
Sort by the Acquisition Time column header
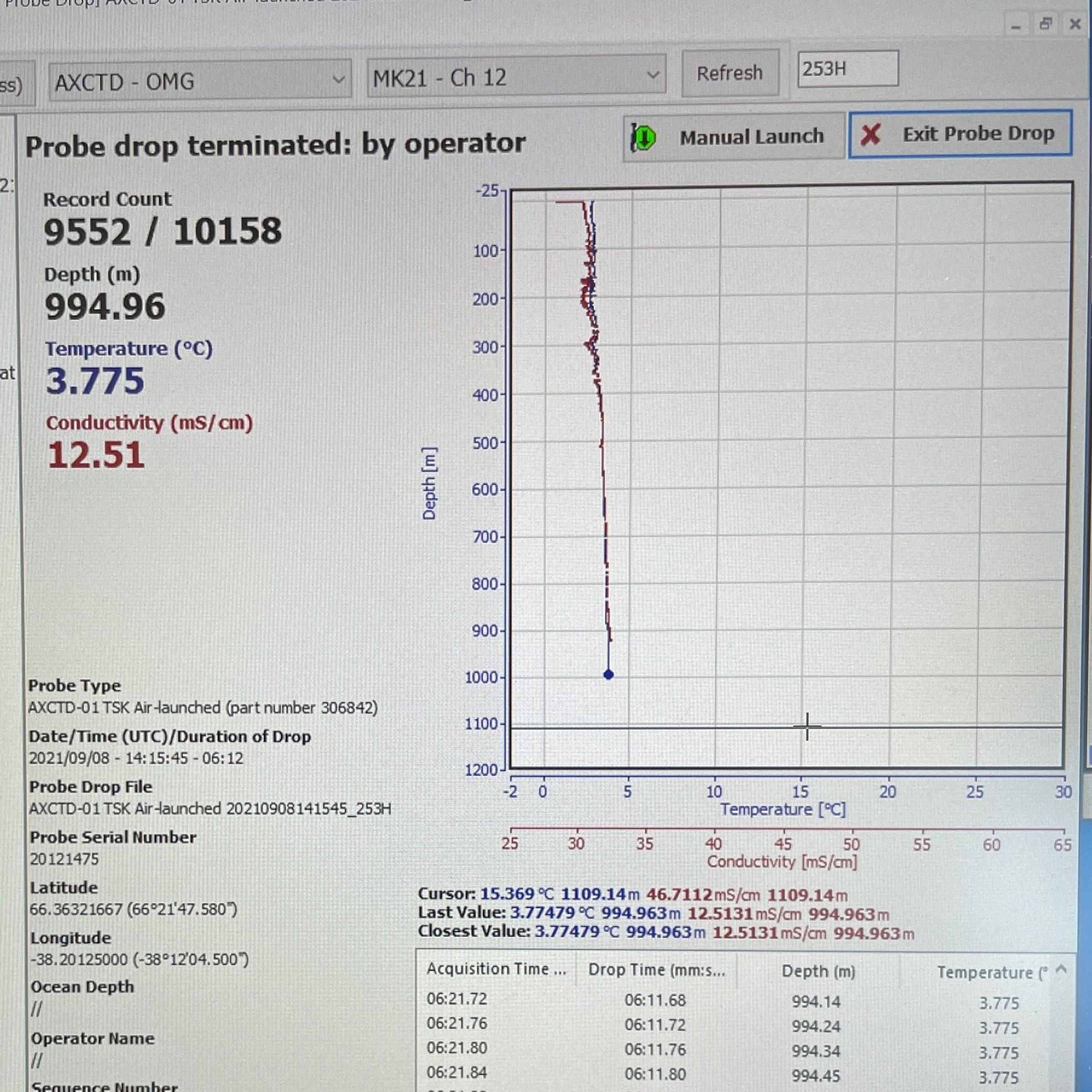pyautogui.click(x=495, y=969)
